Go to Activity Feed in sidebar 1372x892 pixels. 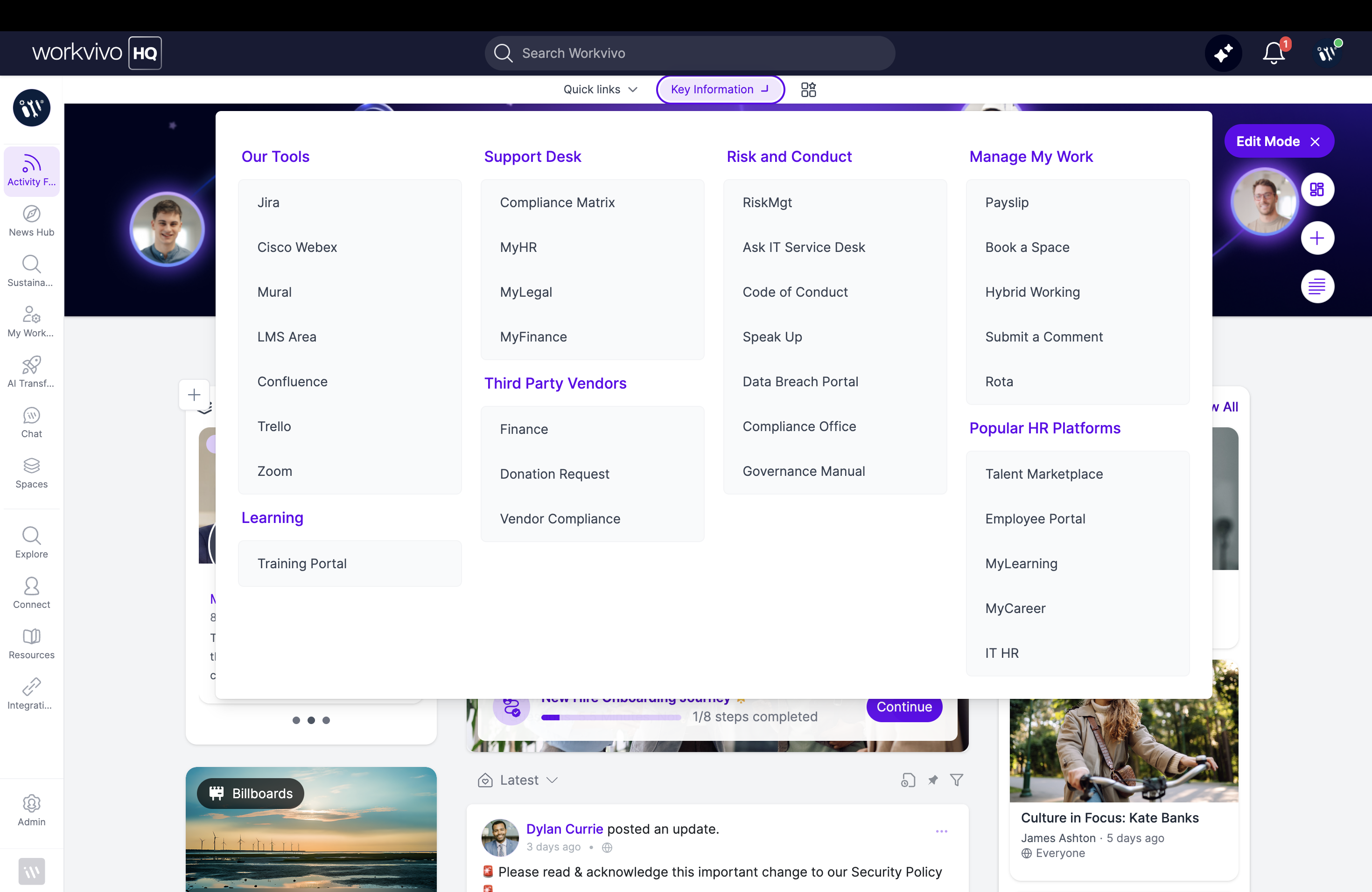coord(32,171)
